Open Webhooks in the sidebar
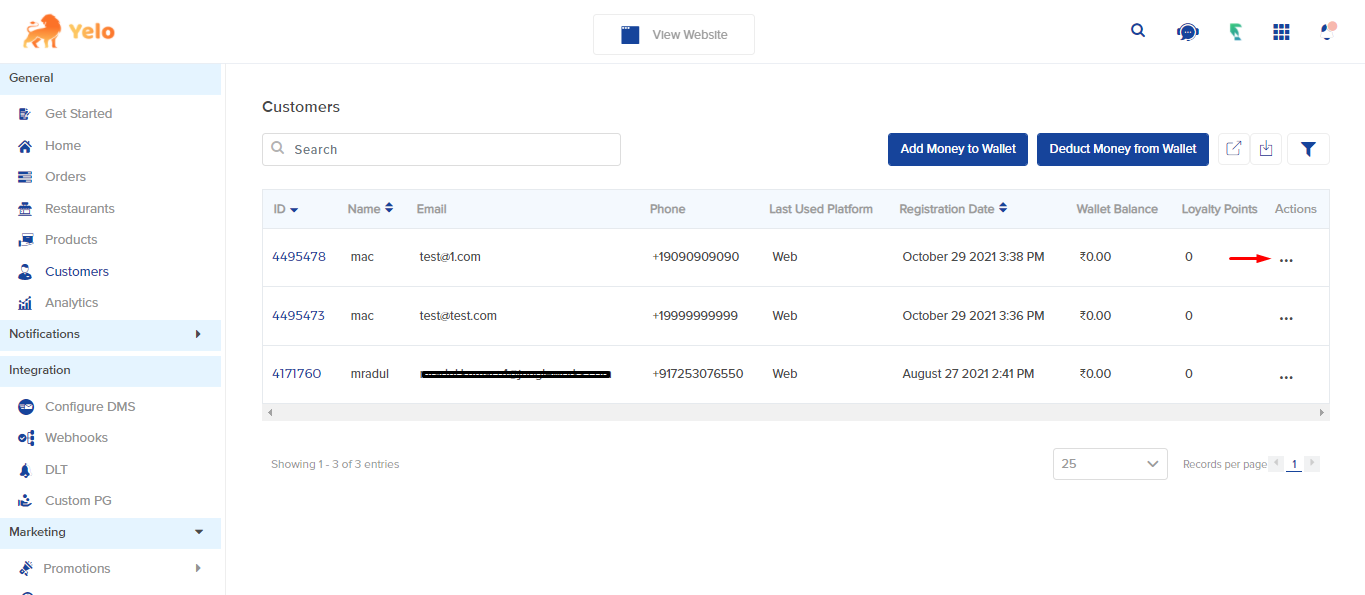The image size is (1365, 595). (76, 438)
